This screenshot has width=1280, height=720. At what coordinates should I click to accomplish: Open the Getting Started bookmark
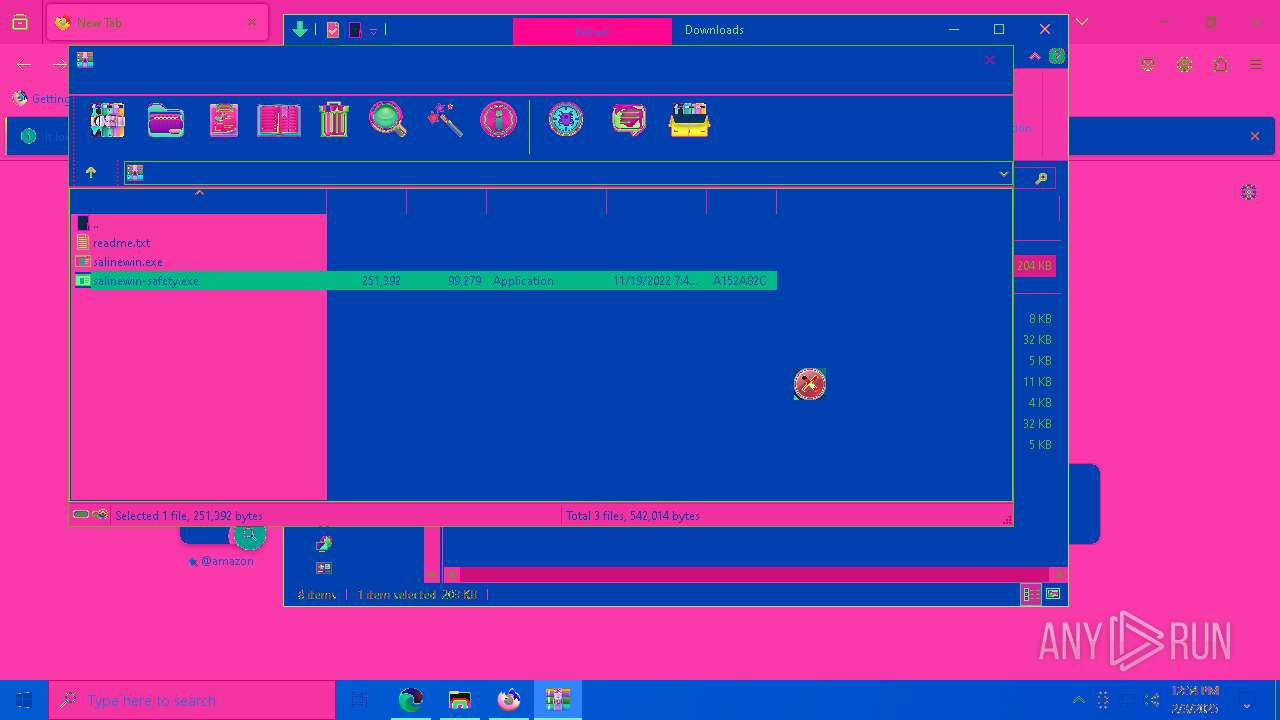[42, 98]
